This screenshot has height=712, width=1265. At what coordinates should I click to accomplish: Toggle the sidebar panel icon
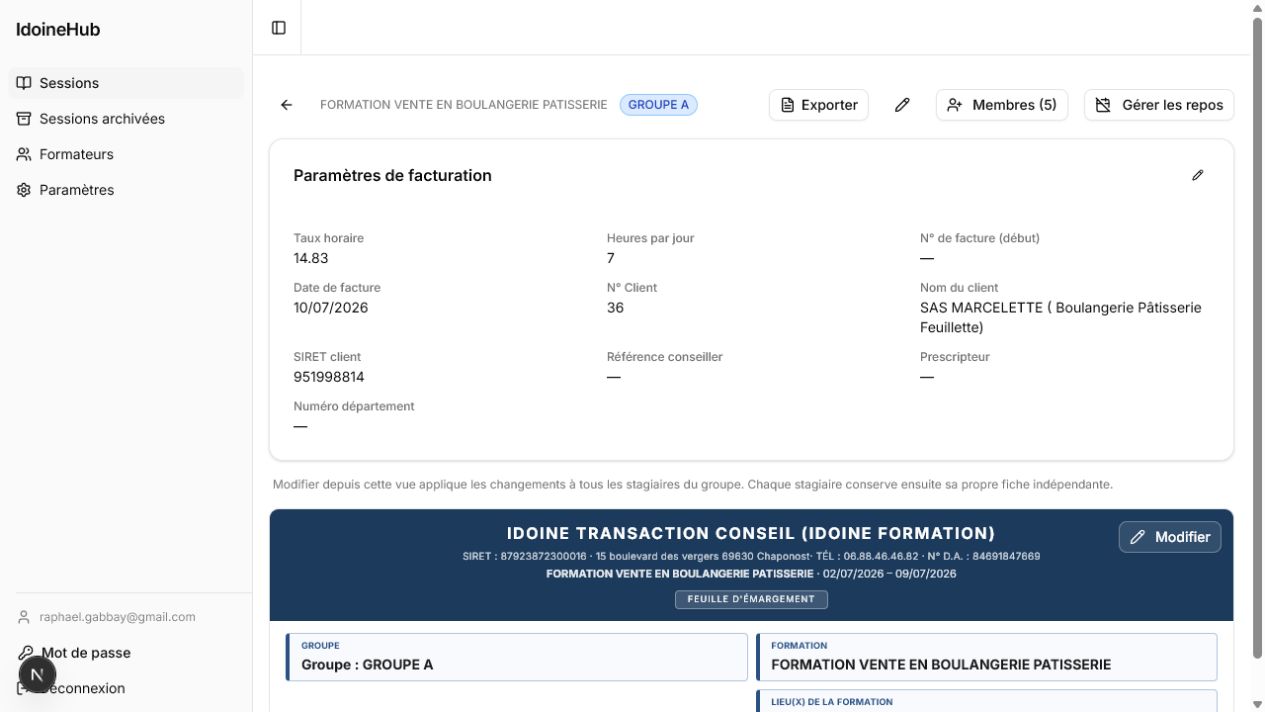[x=279, y=28]
